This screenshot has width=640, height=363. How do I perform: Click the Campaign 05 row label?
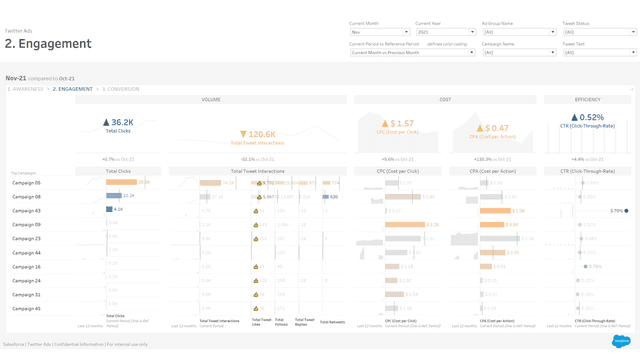coord(27,183)
